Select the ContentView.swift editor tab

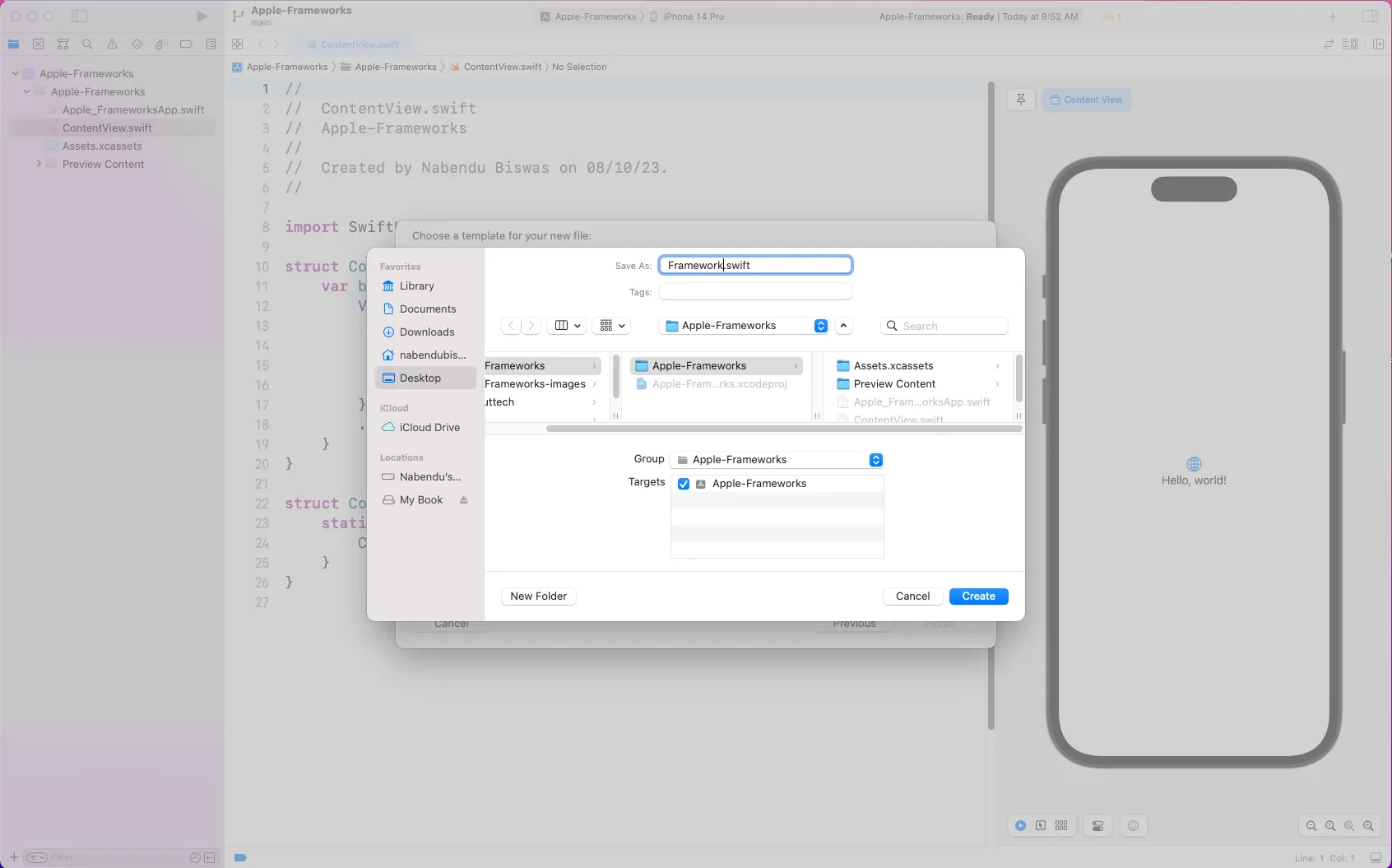pos(353,44)
